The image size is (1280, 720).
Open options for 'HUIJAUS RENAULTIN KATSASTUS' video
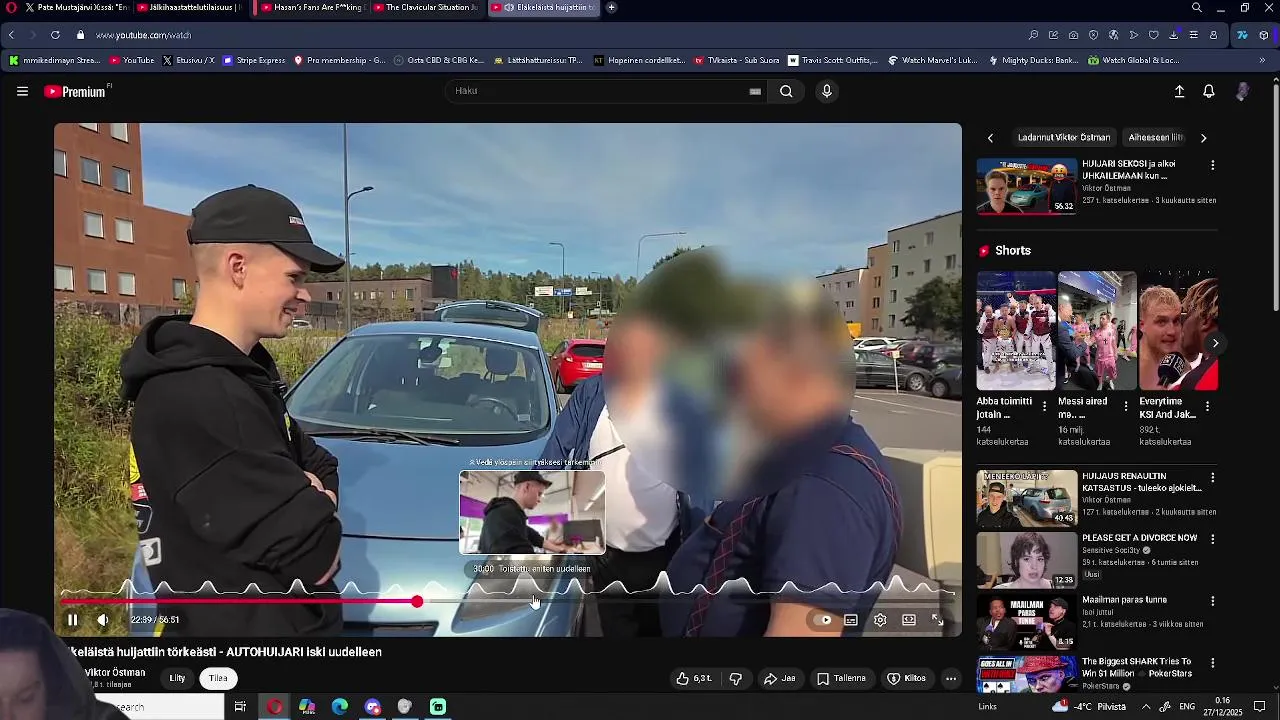[x=1213, y=478]
